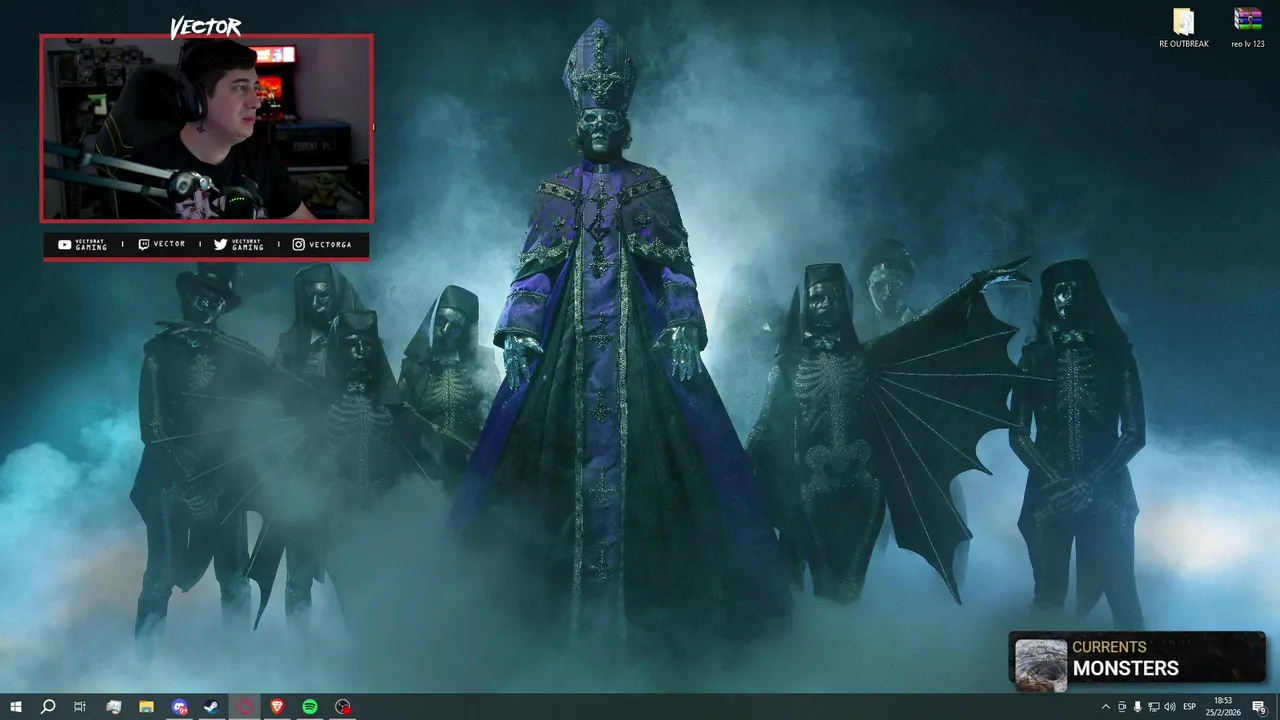1280x720 pixels.
Task: Change the ESP input language
Action: 1189,707
